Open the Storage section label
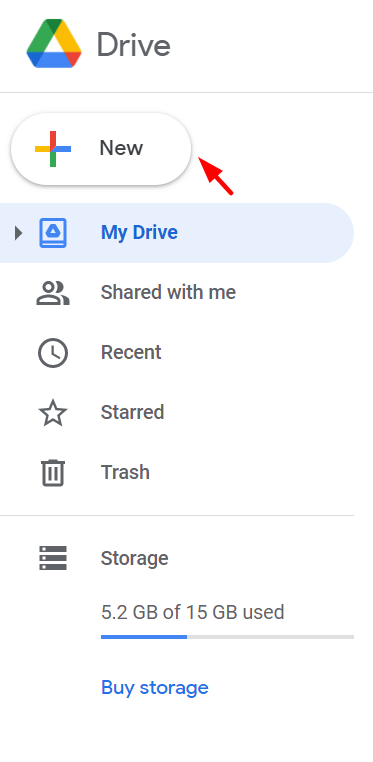 pyautogui.click(x=135, y=558)
